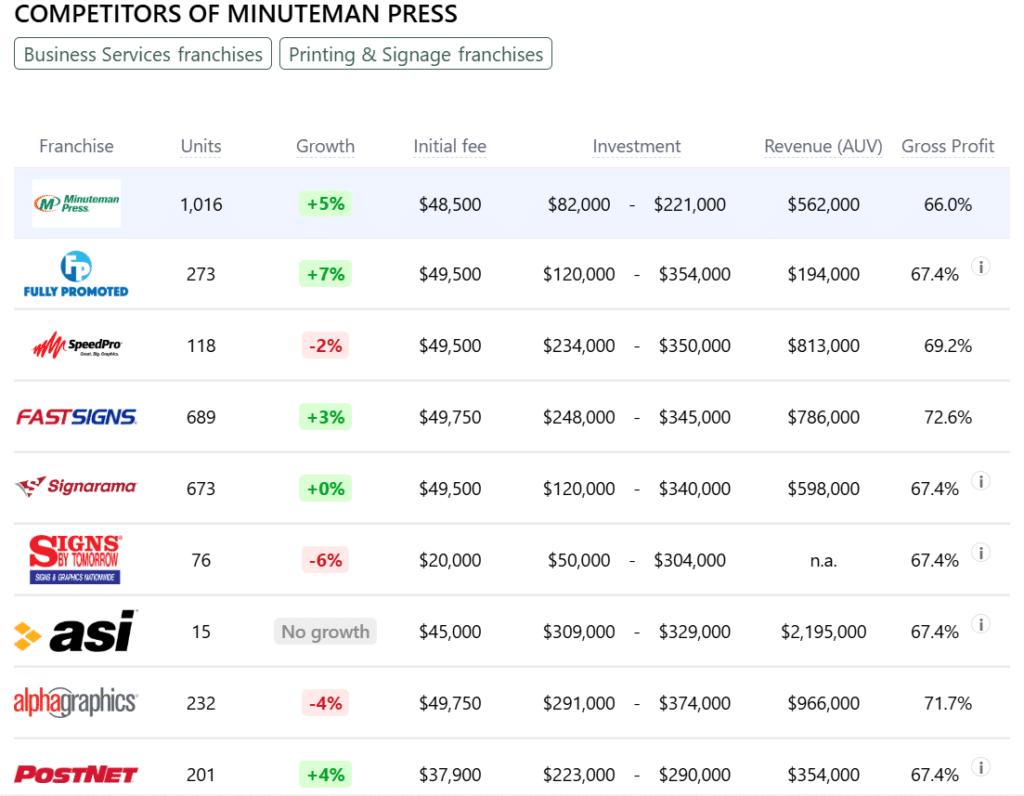The image size is (1024, 796).
Task: Select the FASTSIGNS logo
Action: tap(76, 417)
